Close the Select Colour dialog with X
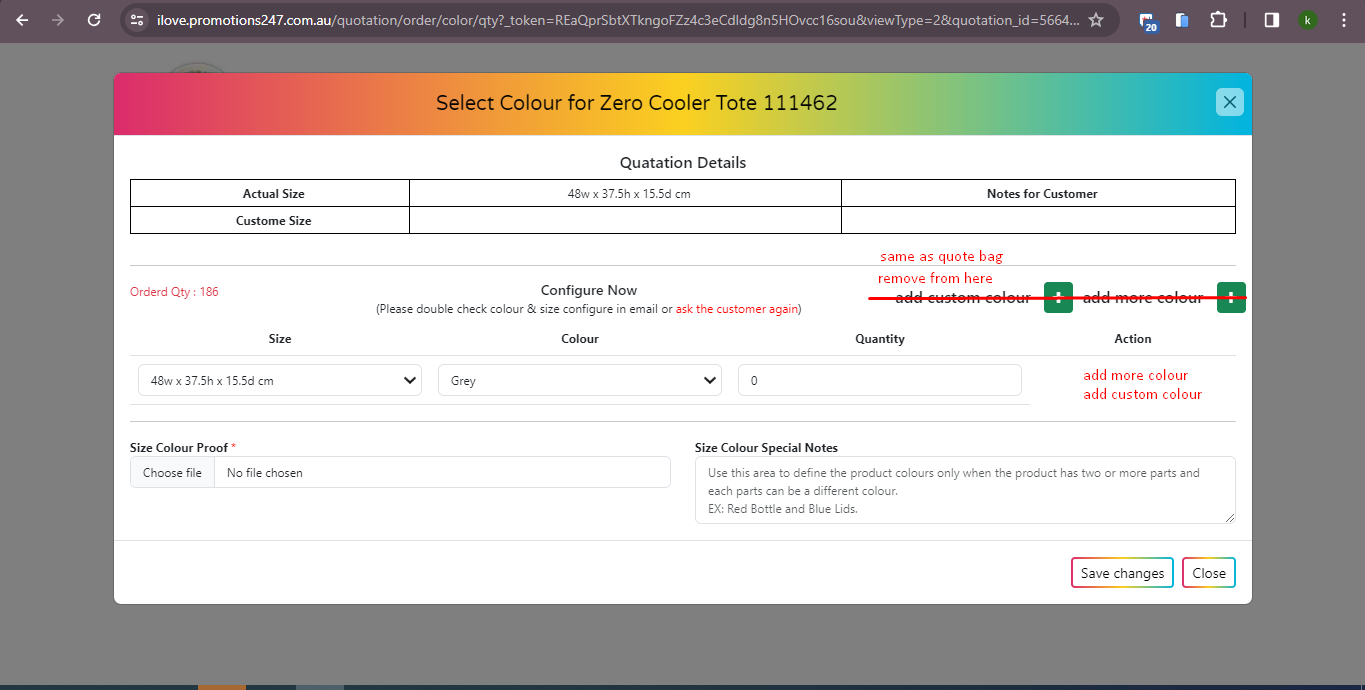 pos(1229,102)
